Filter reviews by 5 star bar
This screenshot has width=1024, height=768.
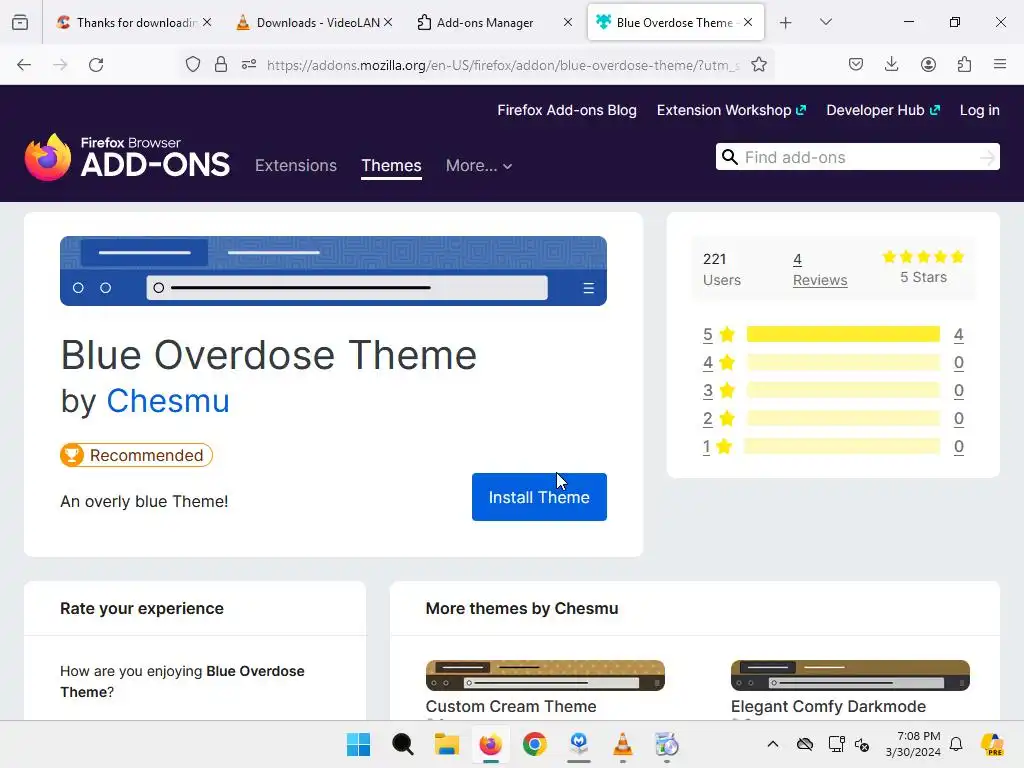coord(843,334)
